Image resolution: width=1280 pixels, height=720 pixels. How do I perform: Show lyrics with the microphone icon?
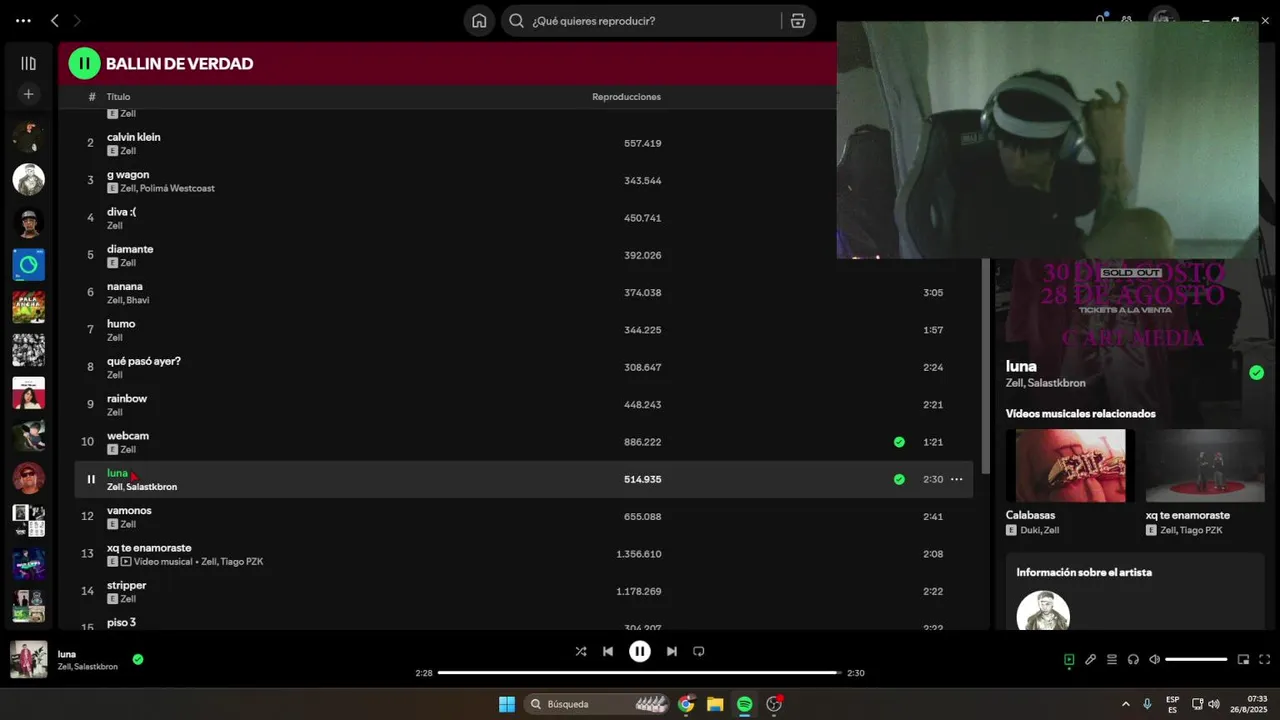point(1090,659)
